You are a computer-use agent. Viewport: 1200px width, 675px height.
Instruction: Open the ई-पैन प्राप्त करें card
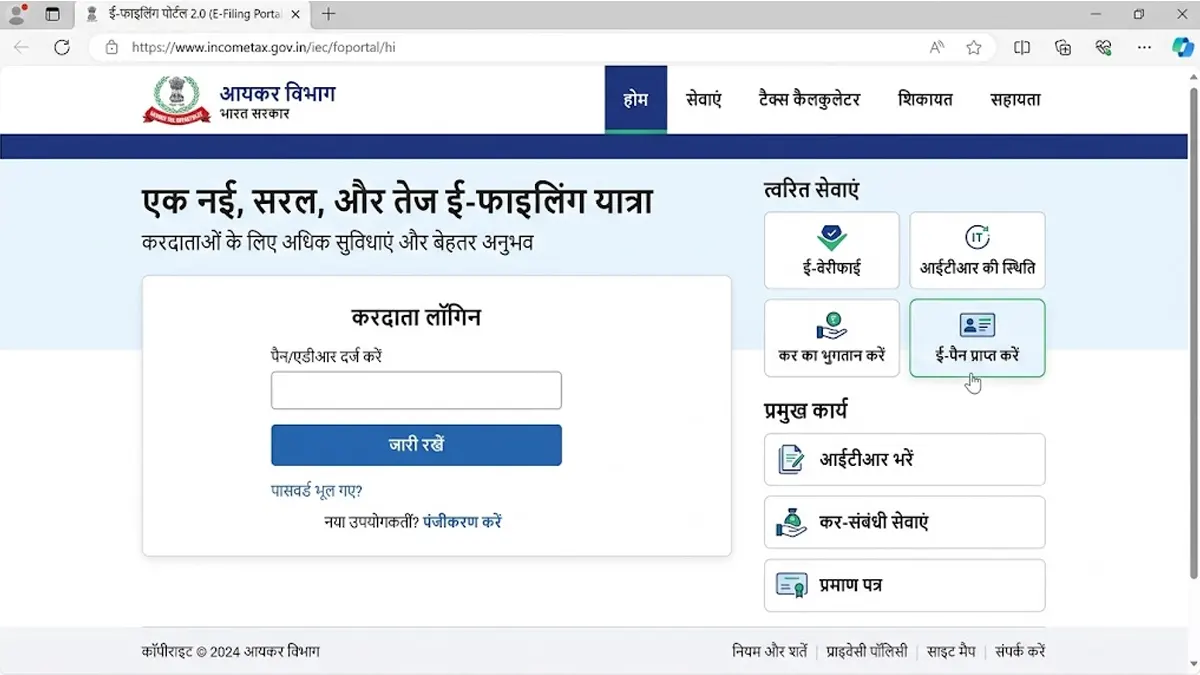[978, 338]
